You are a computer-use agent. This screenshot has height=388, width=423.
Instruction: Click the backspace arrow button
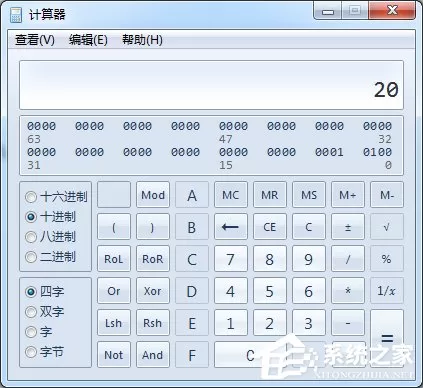tap(231, 227)
